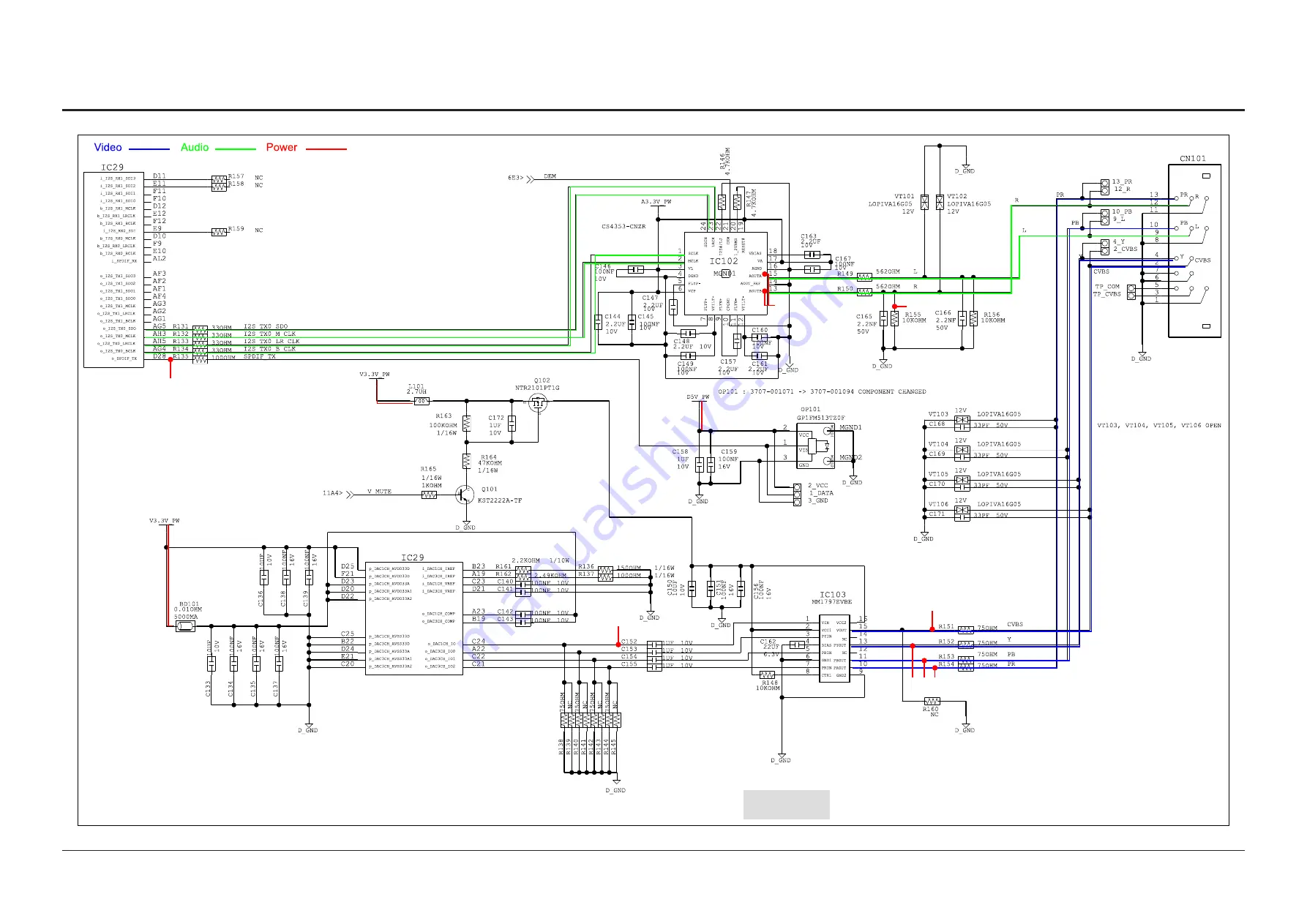Click the R159 resistor label
1307x924 pixels.
pyautogui.click(x=236, y=229)
